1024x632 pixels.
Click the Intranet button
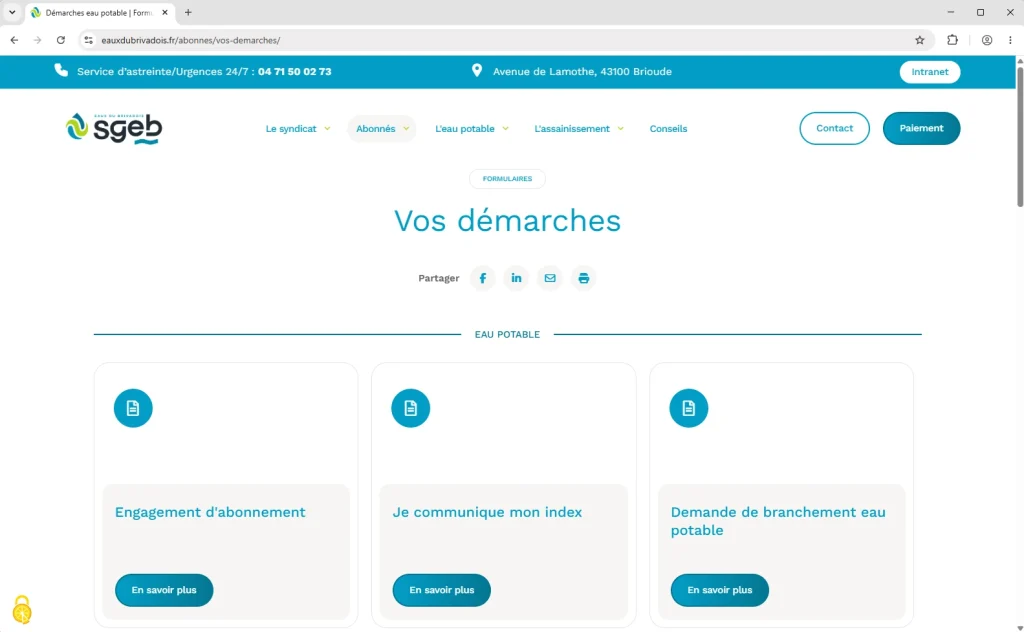[x=930, y=72]
